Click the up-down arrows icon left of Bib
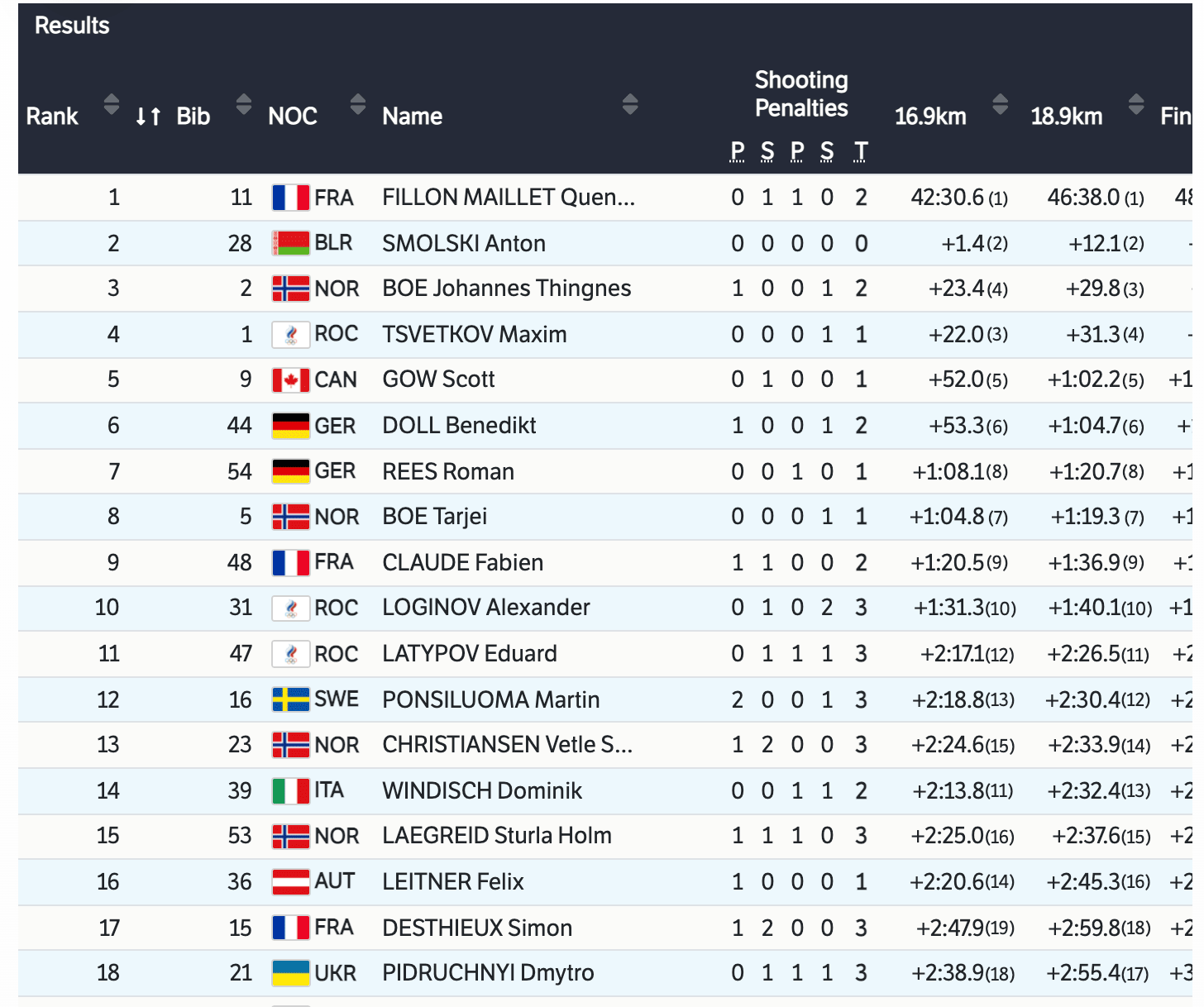Screen dimensions: 1204x1007 click(147, 117)
